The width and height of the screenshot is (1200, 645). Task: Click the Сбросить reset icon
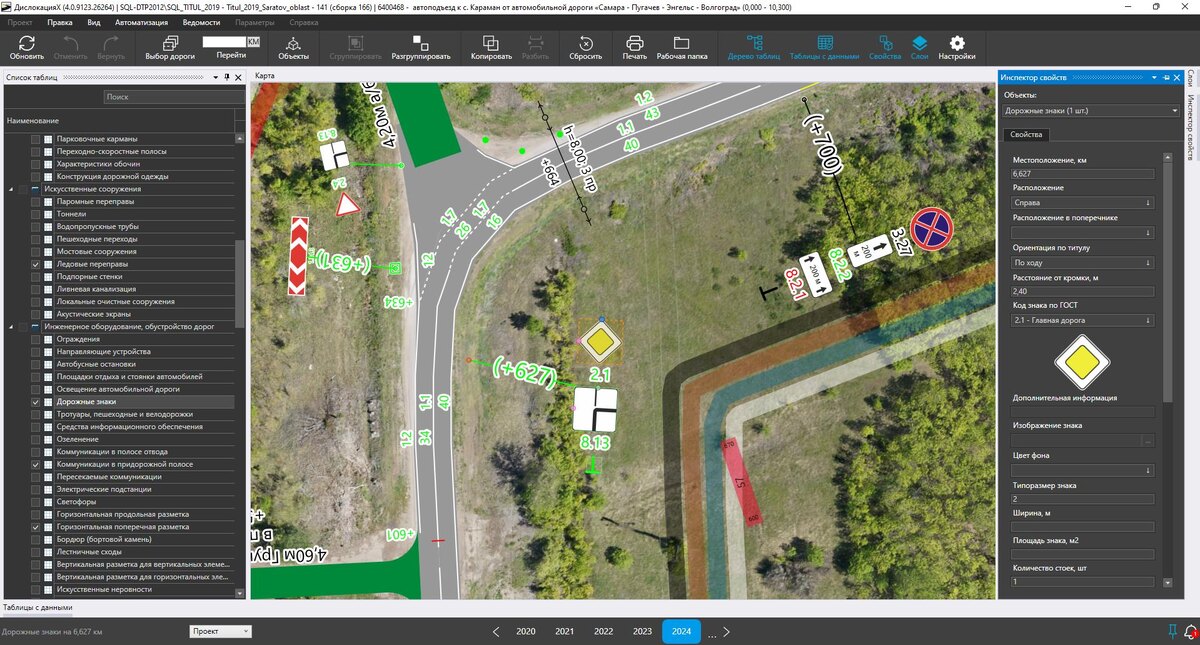586,43
